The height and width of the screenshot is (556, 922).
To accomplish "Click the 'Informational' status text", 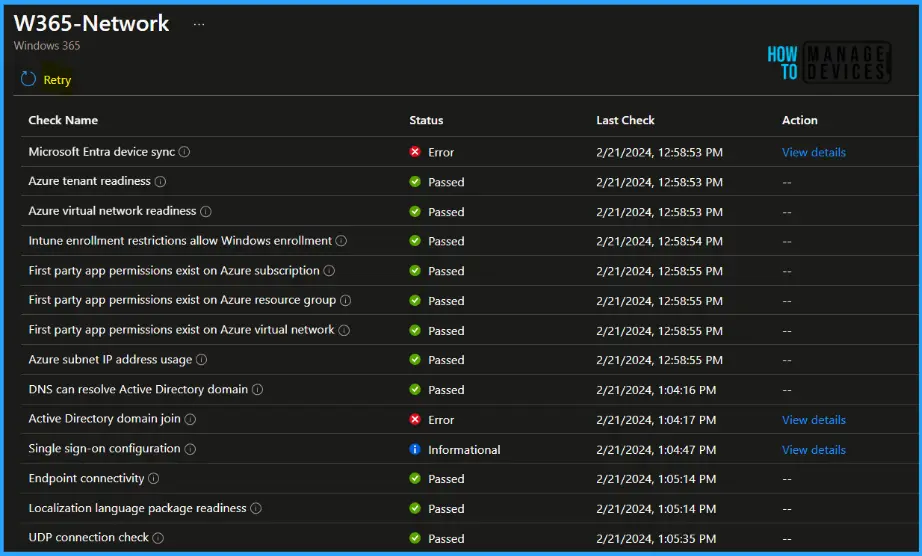I will (464, 450).
